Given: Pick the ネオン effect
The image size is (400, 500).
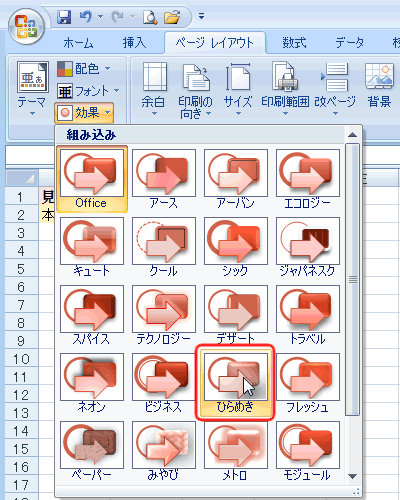Looking at the screenshot, I should point(92,383).
